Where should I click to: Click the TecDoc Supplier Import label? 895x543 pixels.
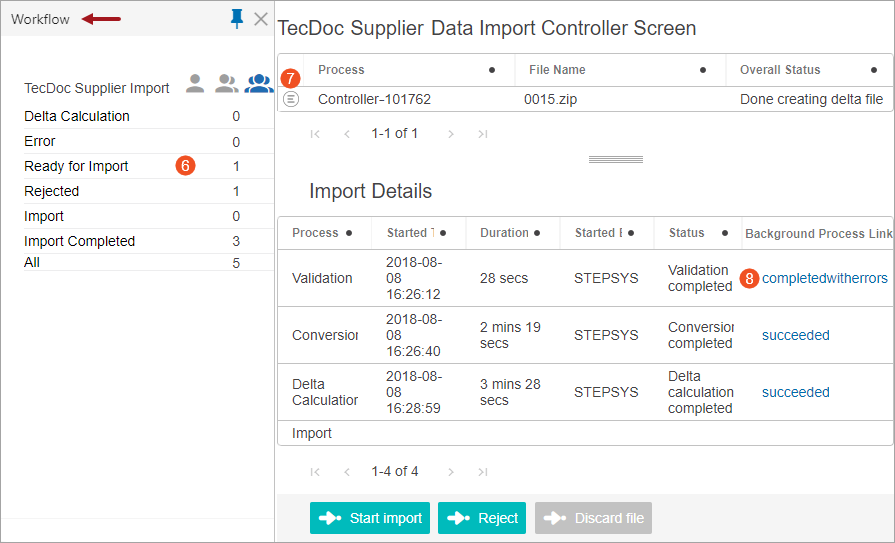pyautogui.click(x=96, y=88)
